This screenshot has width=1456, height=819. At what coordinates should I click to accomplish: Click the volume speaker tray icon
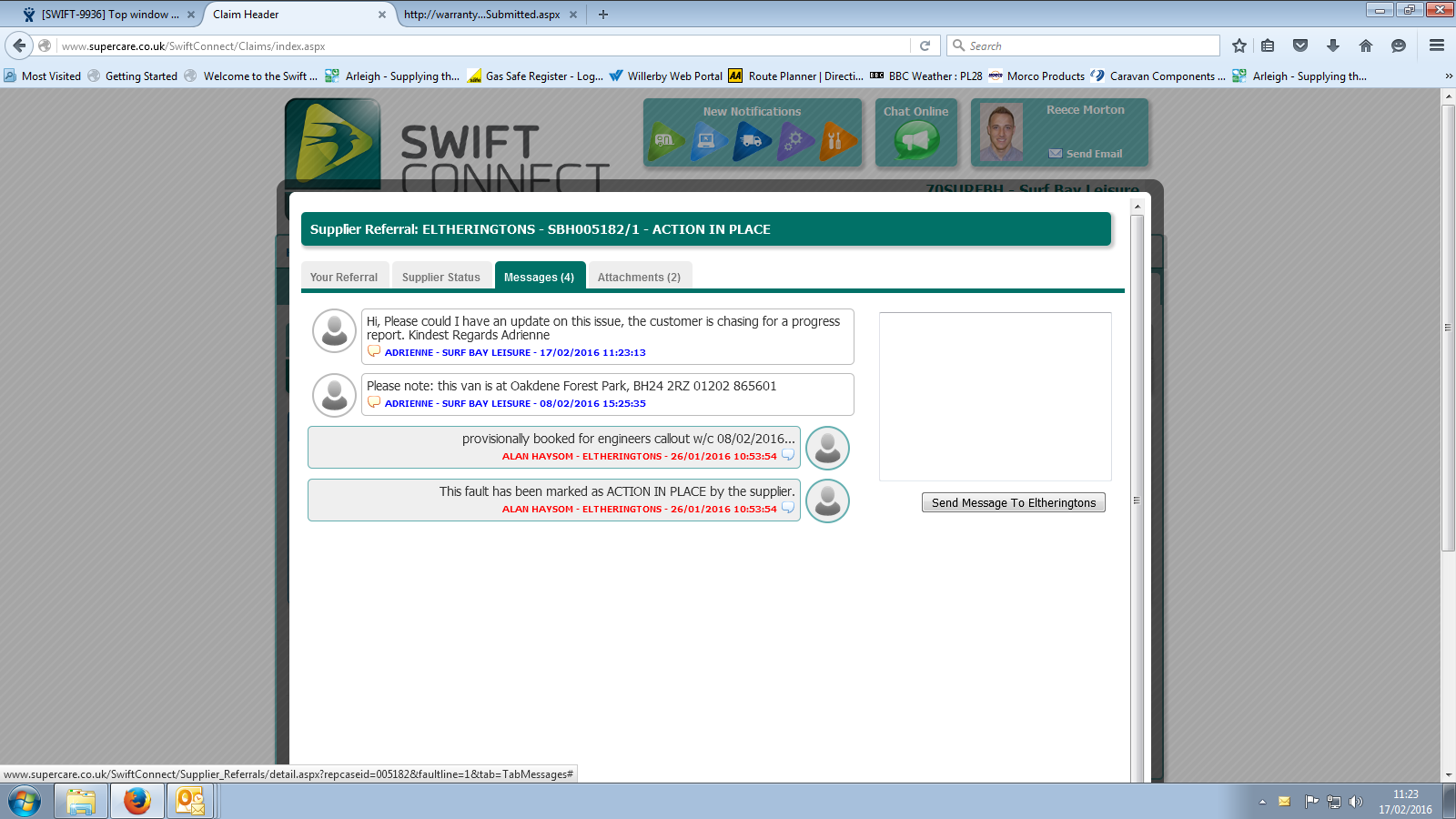click(x=1356, y=802)
